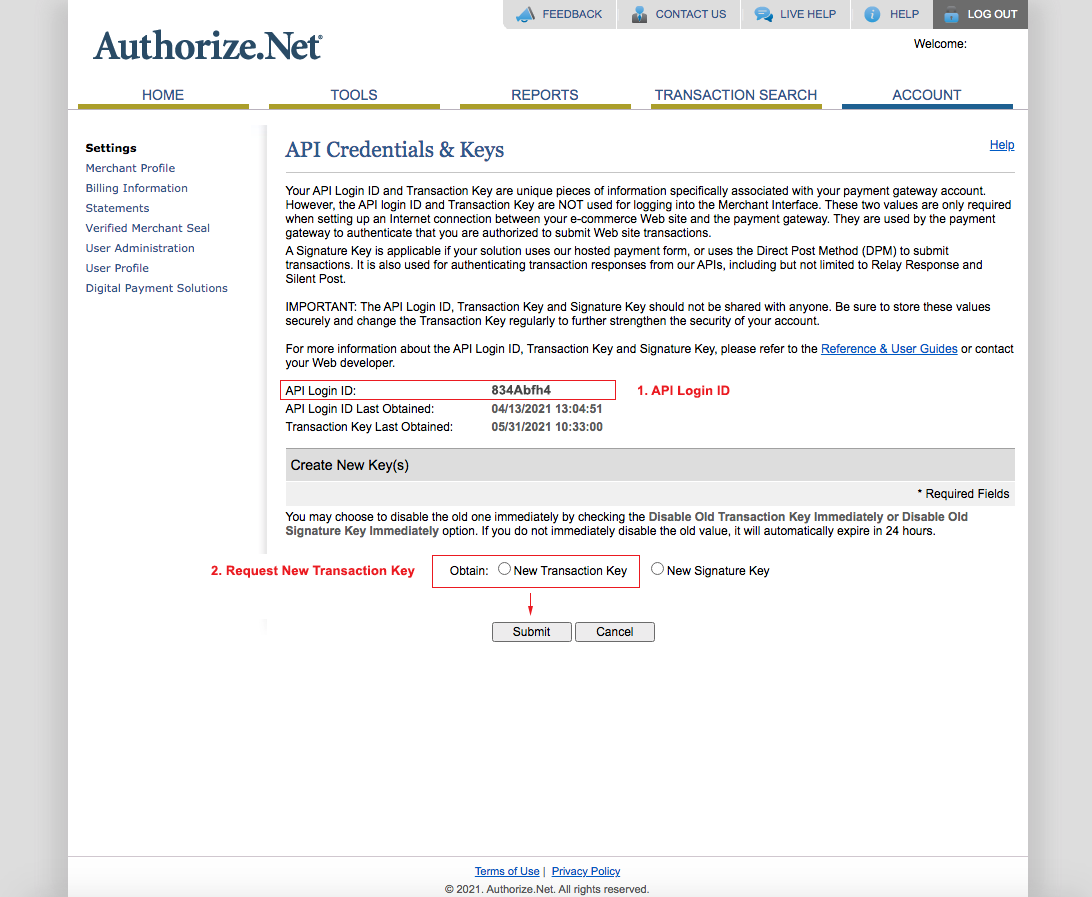This screenshot has width=1092, height=897.
Task: Open Digital Payment Solutions in sidebar
Action: pos(157,288)
